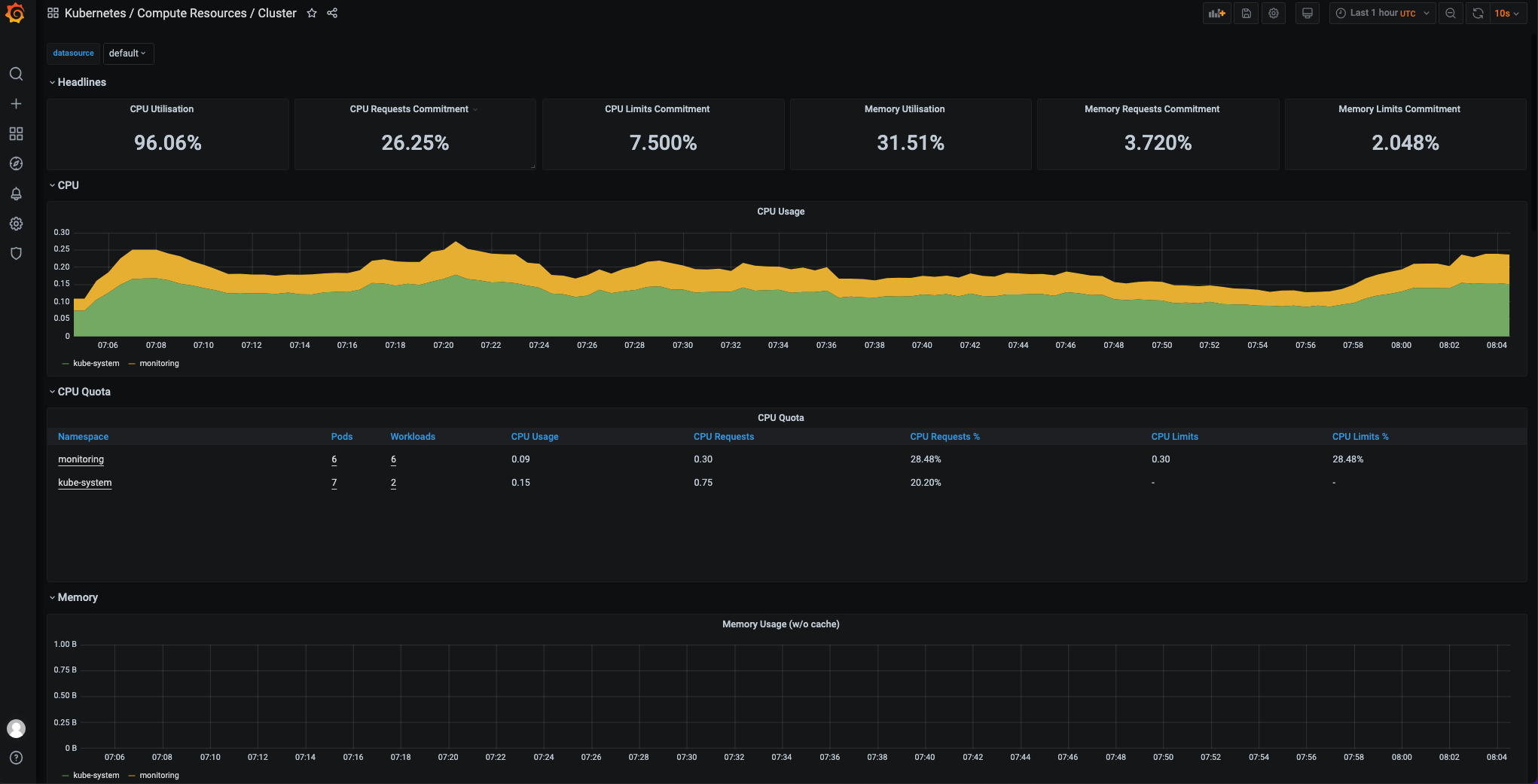Viewport: 1538px width, 784px height.
Task: Open the Server Admin shield icon
Action: [16, 254]
